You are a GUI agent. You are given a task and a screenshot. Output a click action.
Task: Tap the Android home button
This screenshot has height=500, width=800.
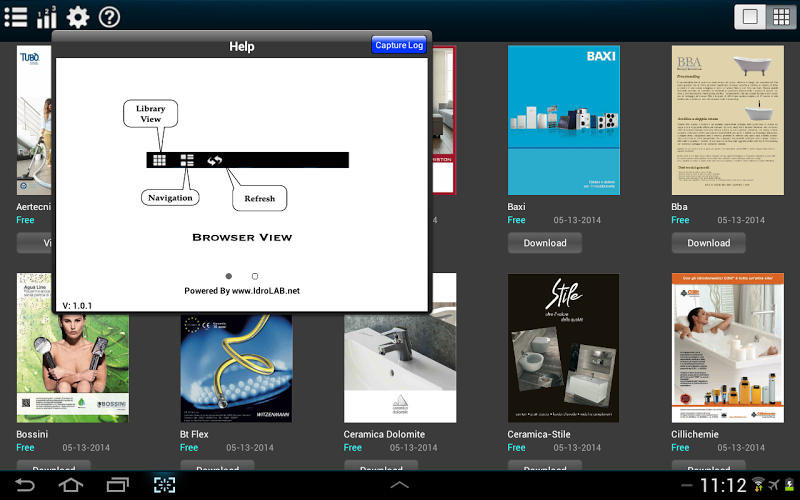click(71, 485)
